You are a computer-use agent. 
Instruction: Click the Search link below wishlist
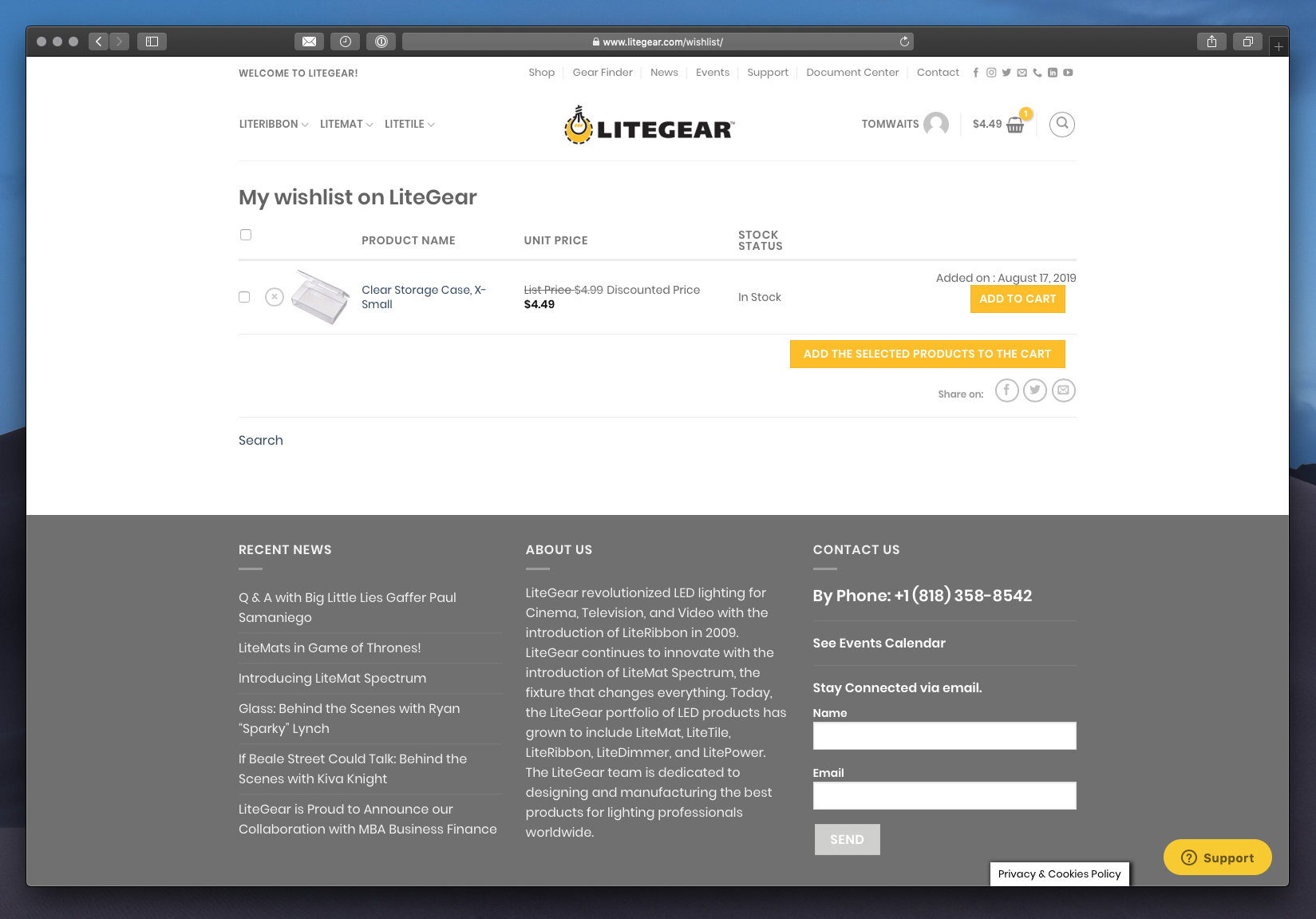click(x=261, y=441)
